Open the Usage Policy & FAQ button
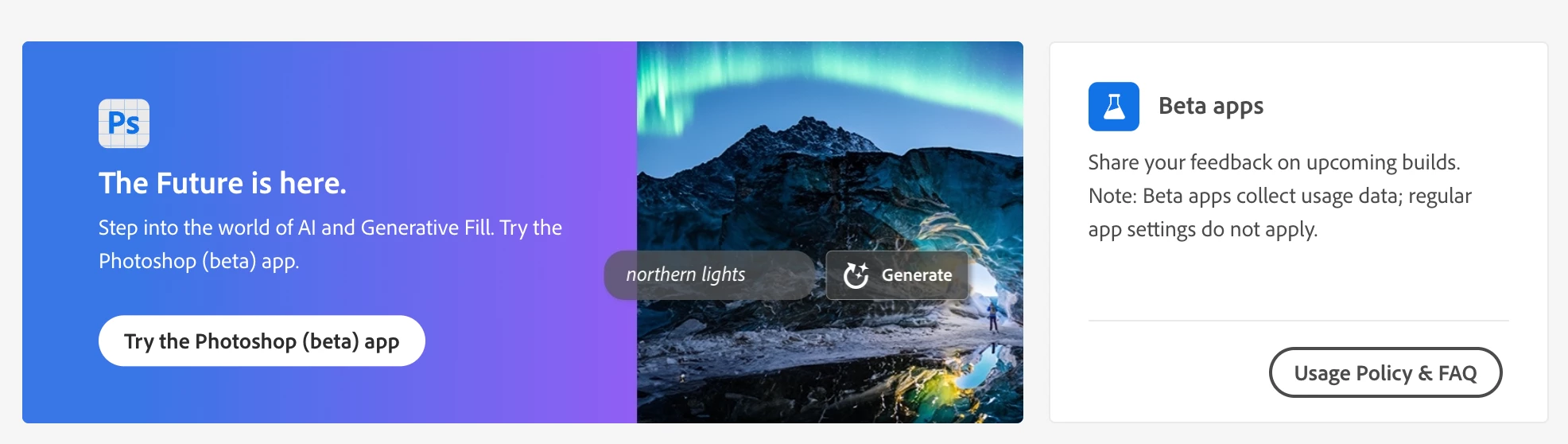The height and width of the screenshot is (444, 1568). pyautogui.click(x=1385, y=372)
